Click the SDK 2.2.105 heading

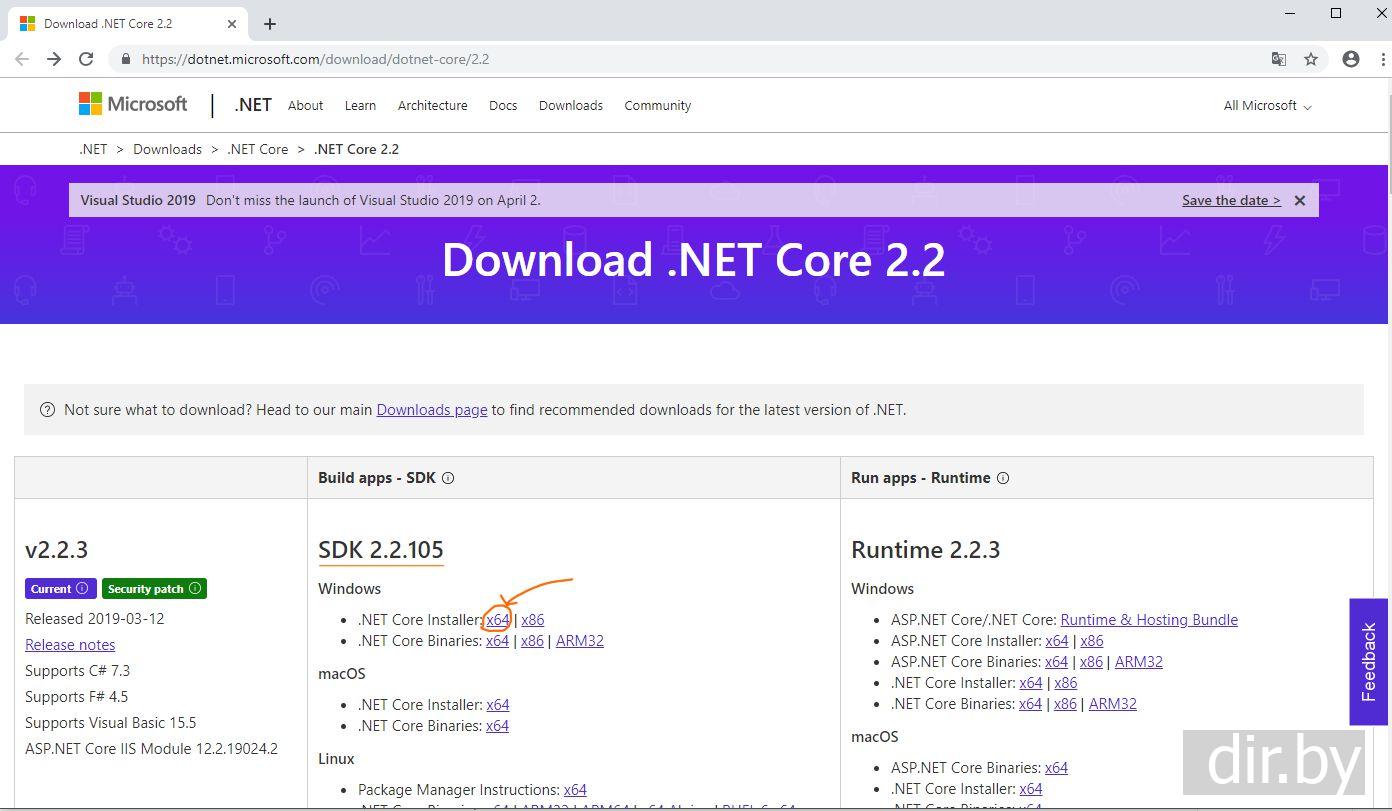point(381,550)
